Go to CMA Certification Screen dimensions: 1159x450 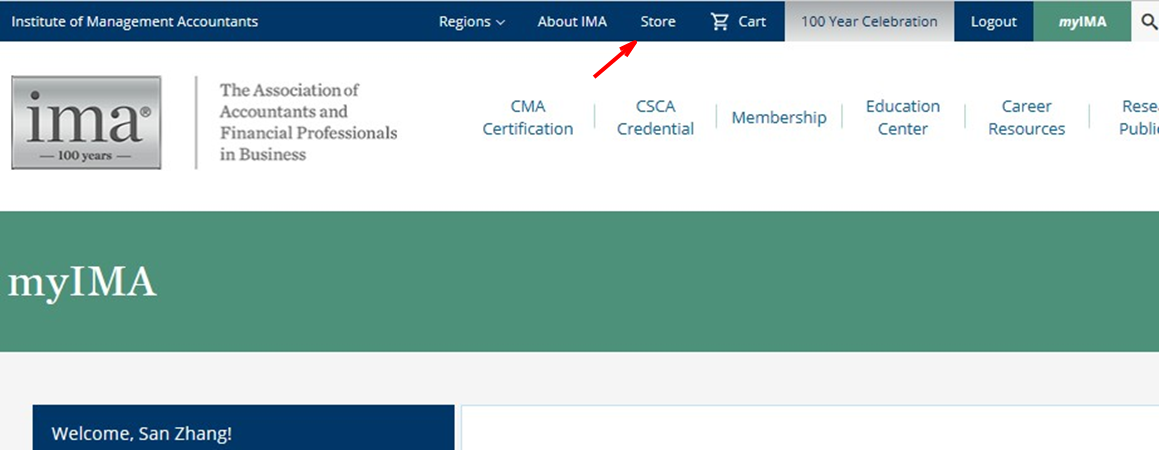point(528,117)
